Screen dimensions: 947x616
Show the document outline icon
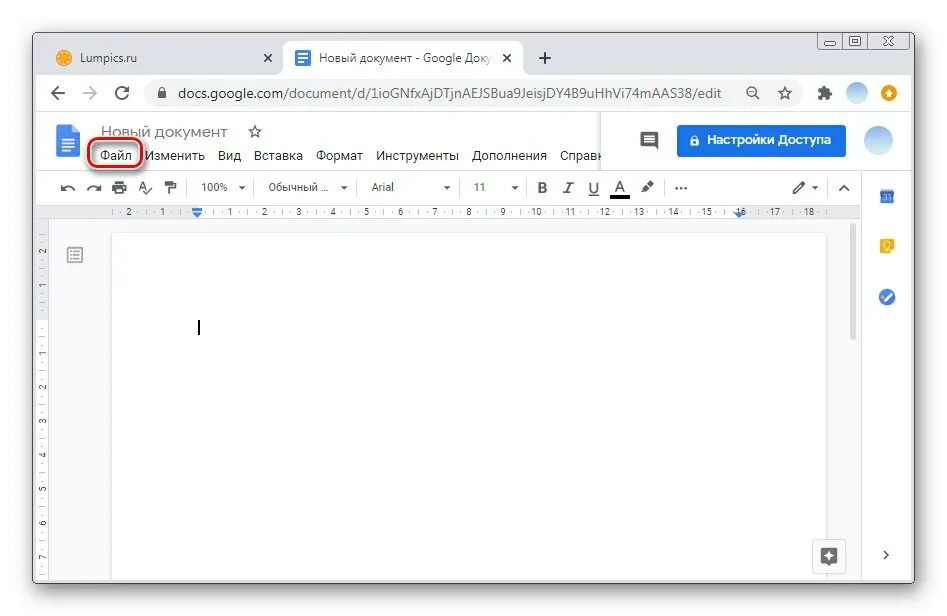[75, 255]
